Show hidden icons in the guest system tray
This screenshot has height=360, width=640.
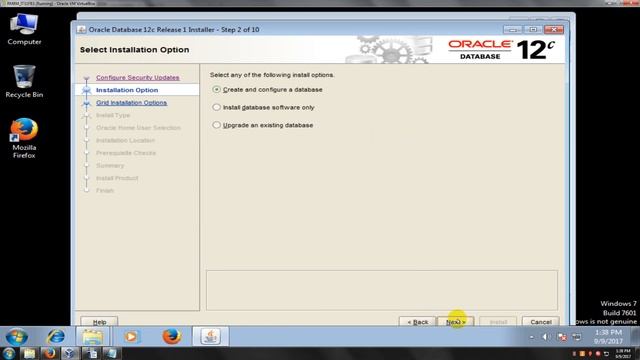pyautogui.click(x=531, y=337)
